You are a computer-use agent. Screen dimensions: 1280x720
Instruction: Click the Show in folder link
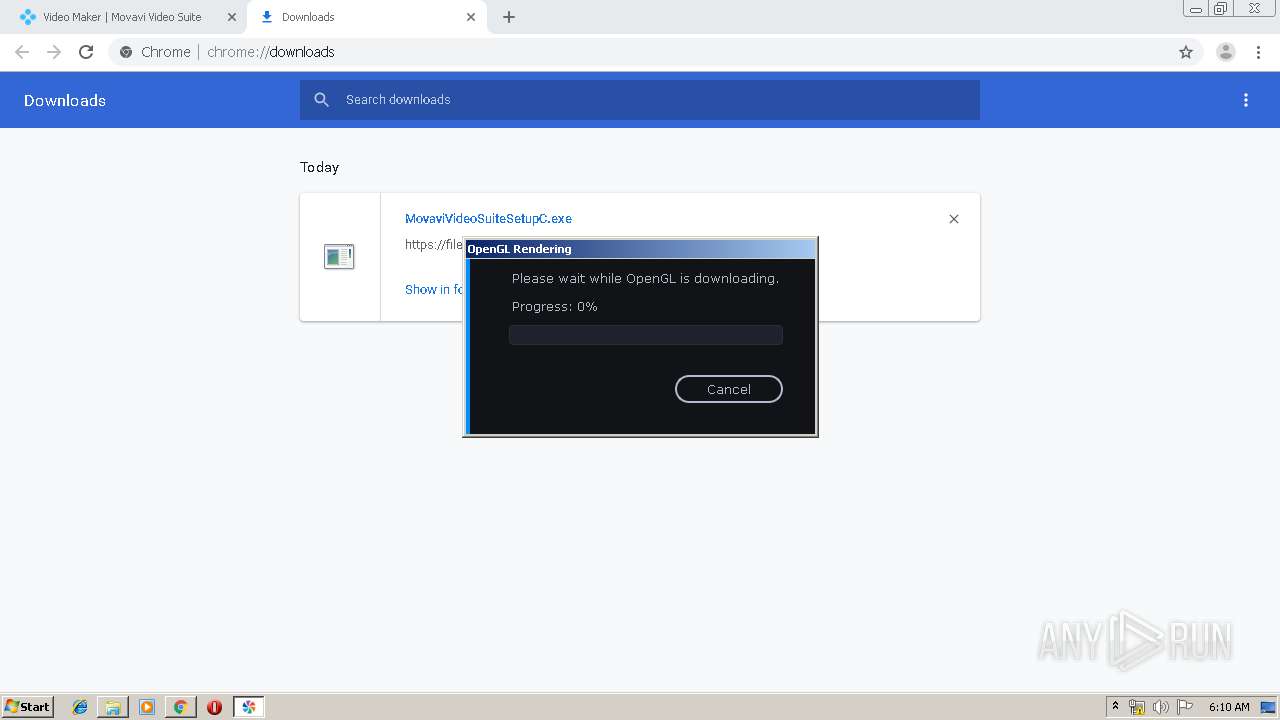434,289
